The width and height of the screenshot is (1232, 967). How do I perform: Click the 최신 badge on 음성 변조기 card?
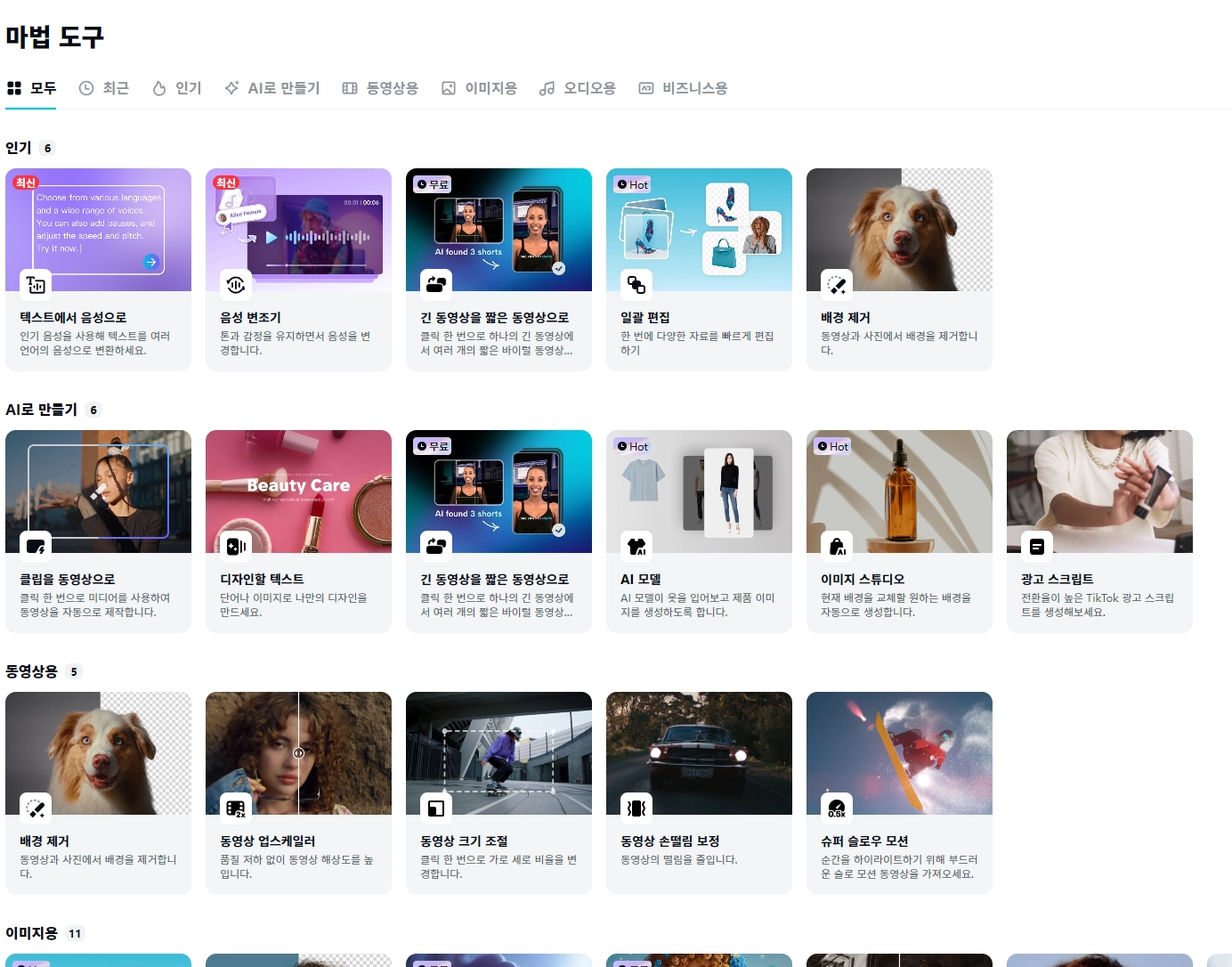226,183
